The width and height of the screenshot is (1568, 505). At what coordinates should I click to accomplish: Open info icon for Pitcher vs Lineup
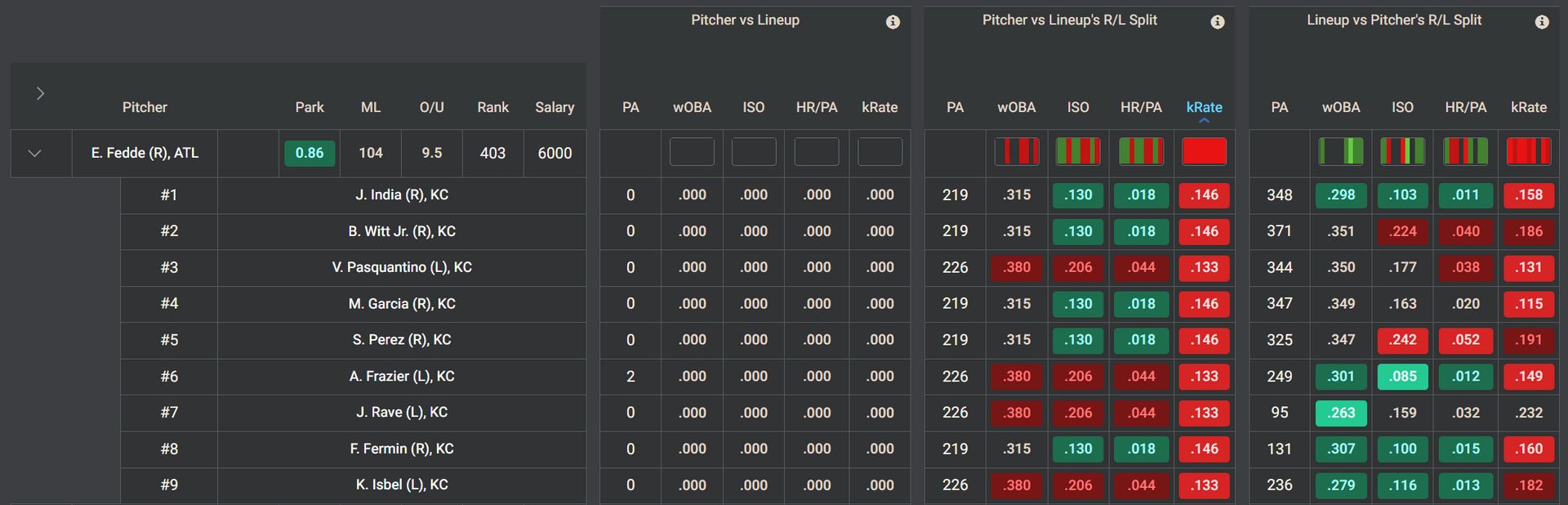[893, 22]
